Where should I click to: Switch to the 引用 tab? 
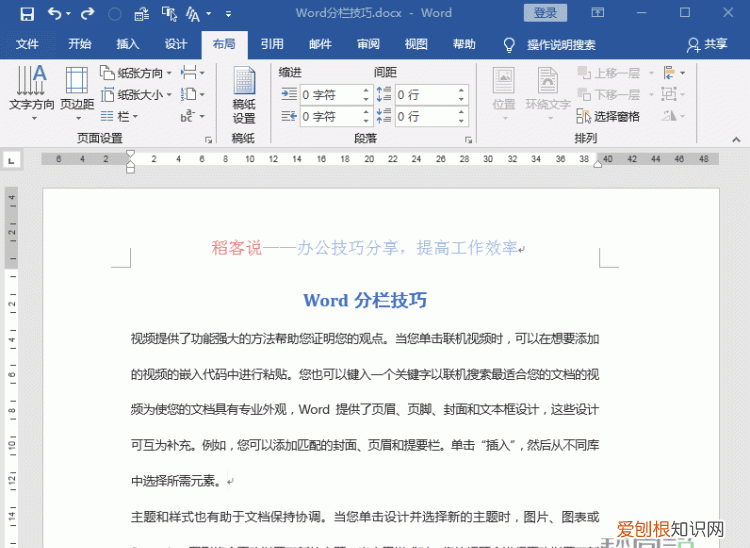coord(272,44)
